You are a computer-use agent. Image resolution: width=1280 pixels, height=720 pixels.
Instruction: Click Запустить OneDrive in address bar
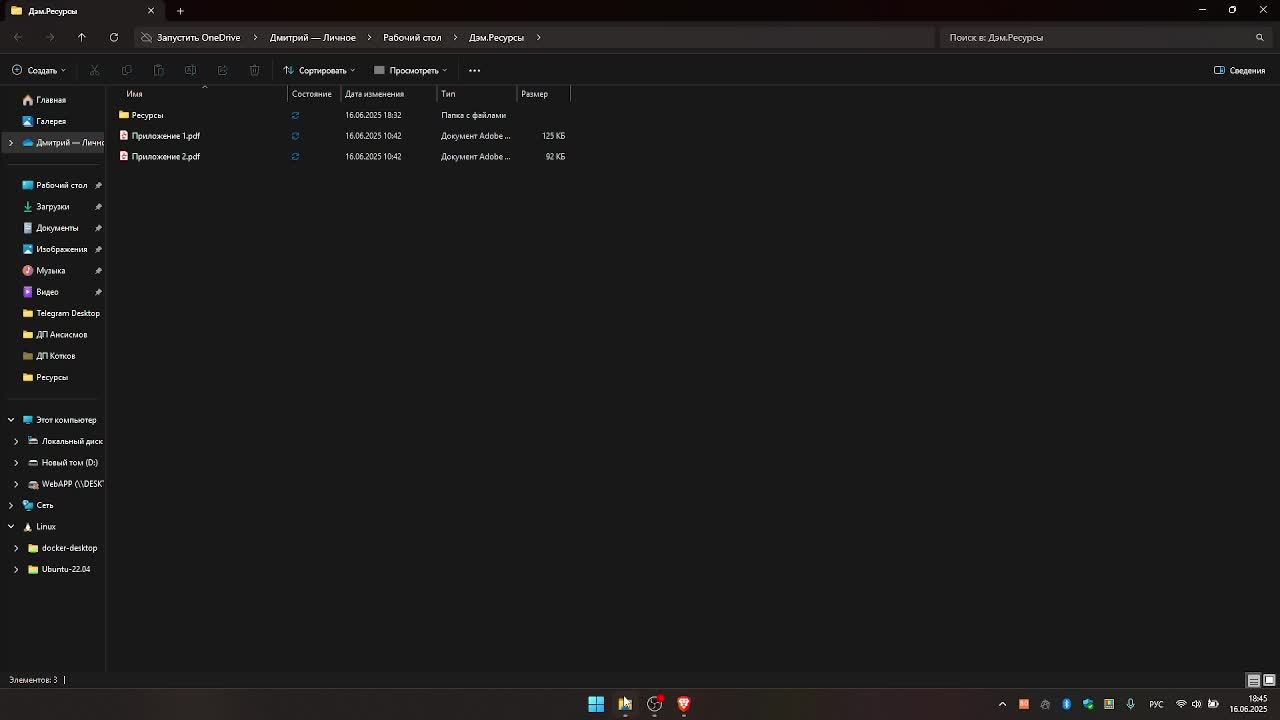point(198,37)
